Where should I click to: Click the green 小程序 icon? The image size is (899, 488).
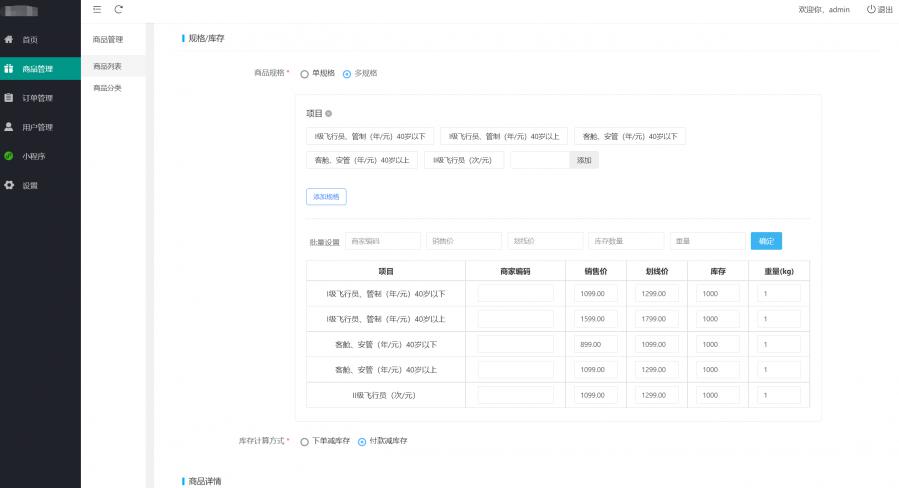coord(9,156)
